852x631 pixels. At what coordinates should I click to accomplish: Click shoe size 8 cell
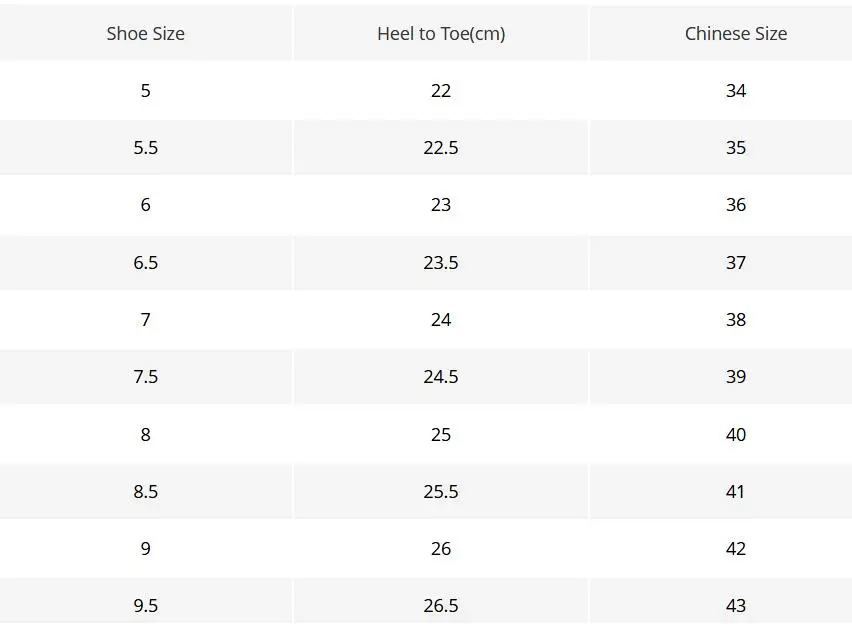pyautogui.click(x=146, y=435)
